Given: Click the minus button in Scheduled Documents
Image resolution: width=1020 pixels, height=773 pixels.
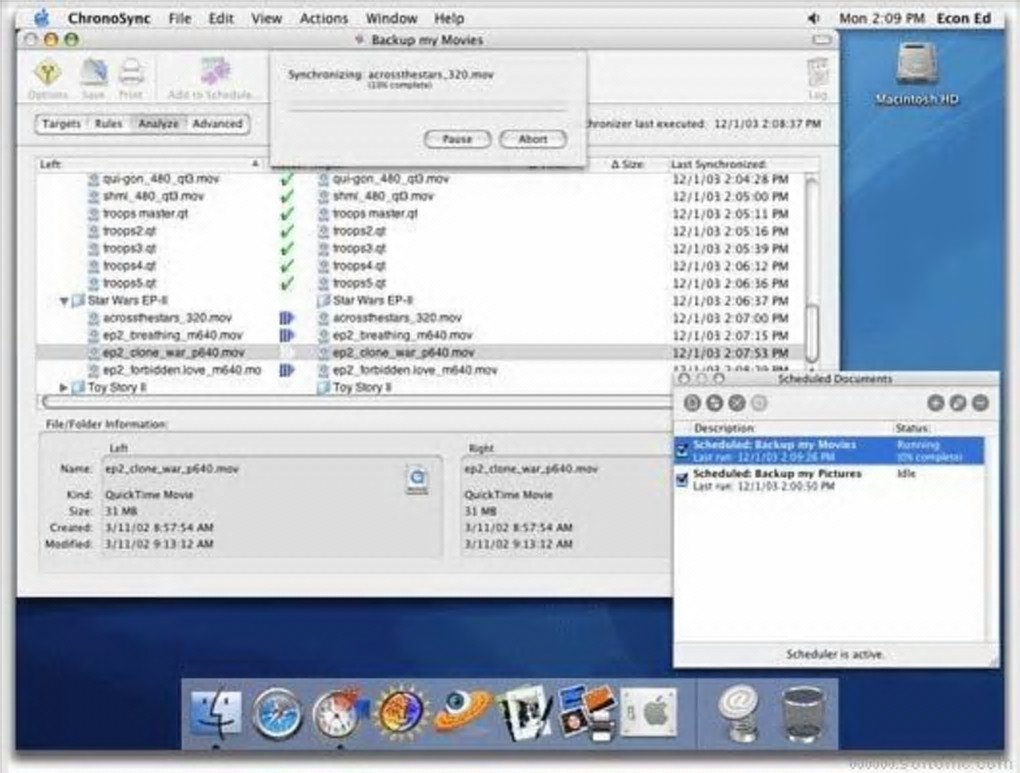Looking at the screenshot, I should (980, 403).
